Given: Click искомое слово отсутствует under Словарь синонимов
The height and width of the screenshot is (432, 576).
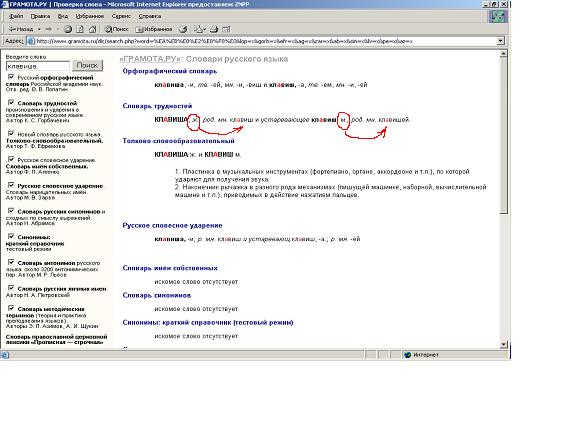Looking at the screenshot, I should (x=196, y=309).
